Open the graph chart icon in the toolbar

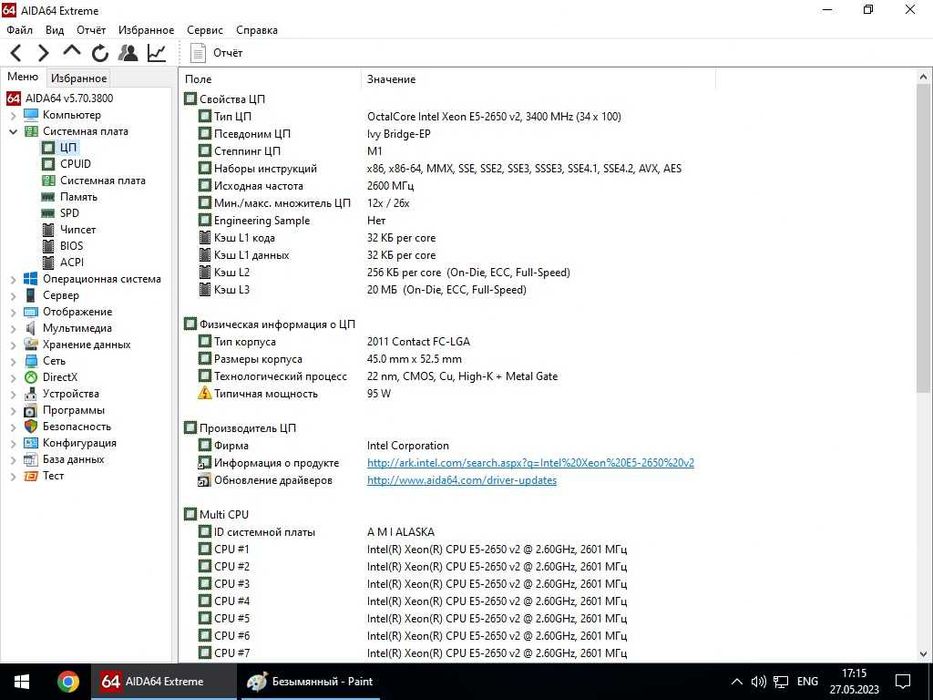pyautogui.click(x=156, y=53)
